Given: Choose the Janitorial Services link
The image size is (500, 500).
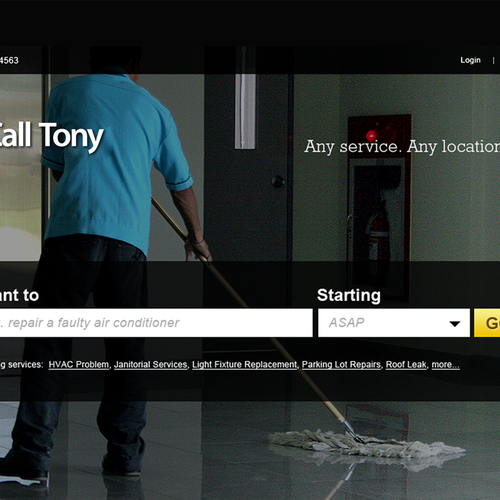Looking at the screenshot, I should pos(151,365).
